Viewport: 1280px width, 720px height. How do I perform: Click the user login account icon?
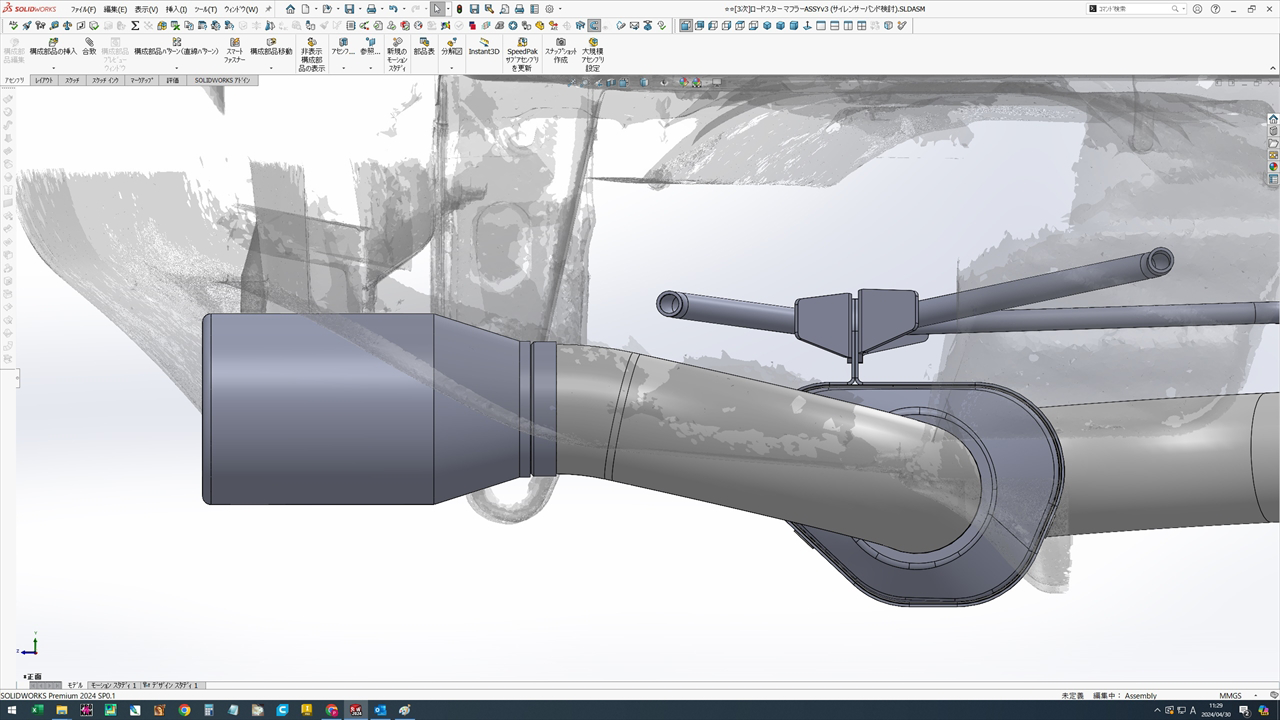[1198, 9]
